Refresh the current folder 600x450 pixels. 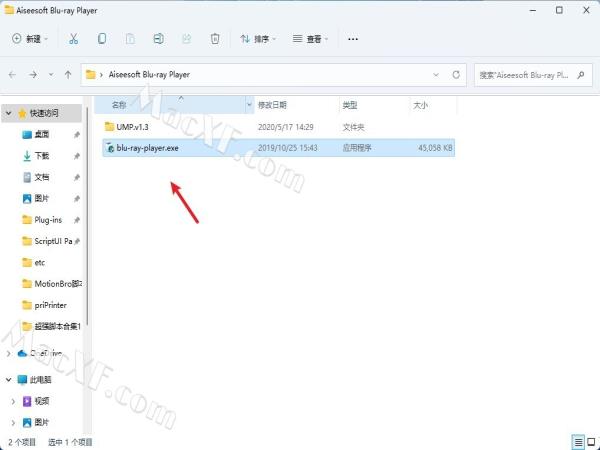[x=456, y=75]
